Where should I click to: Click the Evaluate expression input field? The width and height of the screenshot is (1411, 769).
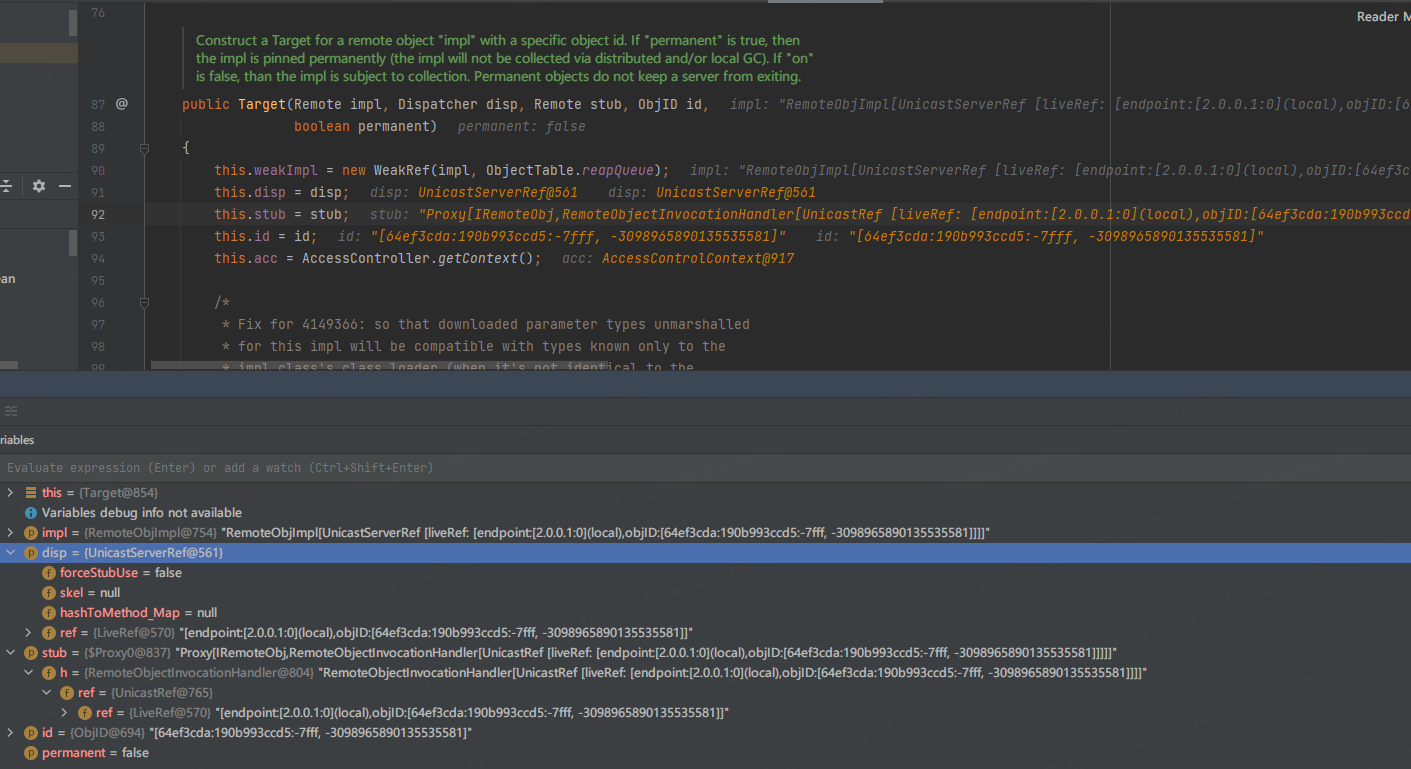705,468
